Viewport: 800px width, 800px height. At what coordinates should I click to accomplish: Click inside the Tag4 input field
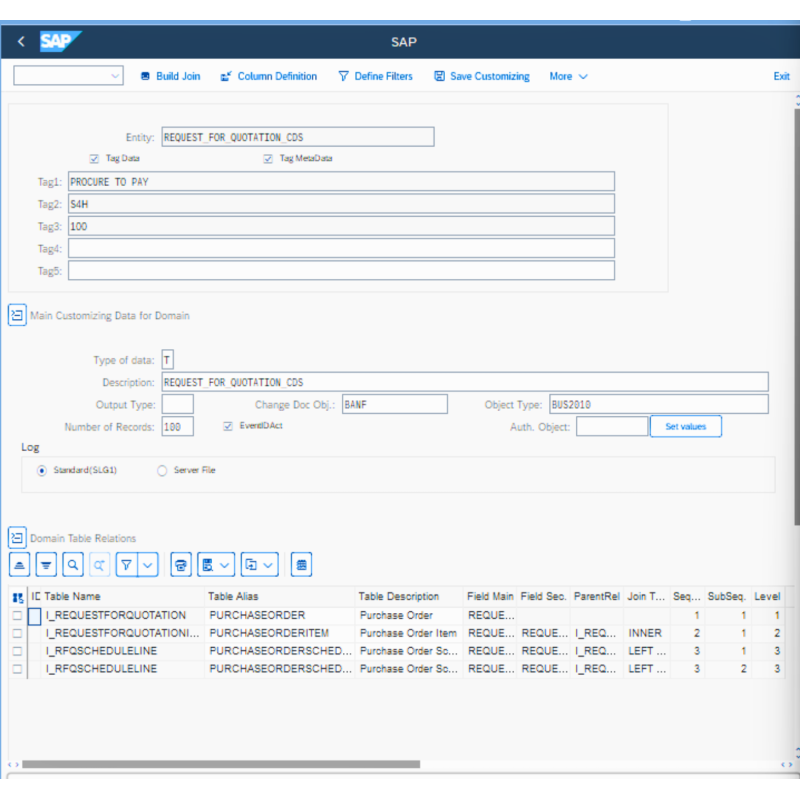pos(340,248)
